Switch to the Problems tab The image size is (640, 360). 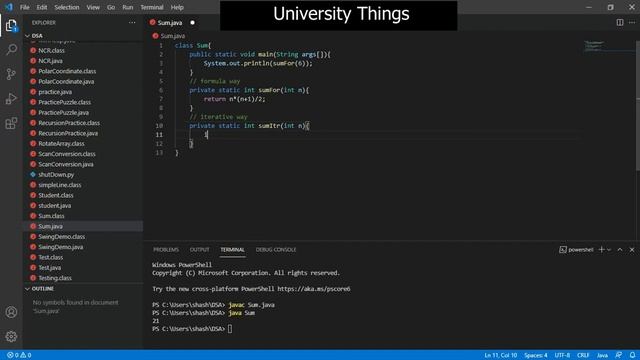(x=166, y=249)
